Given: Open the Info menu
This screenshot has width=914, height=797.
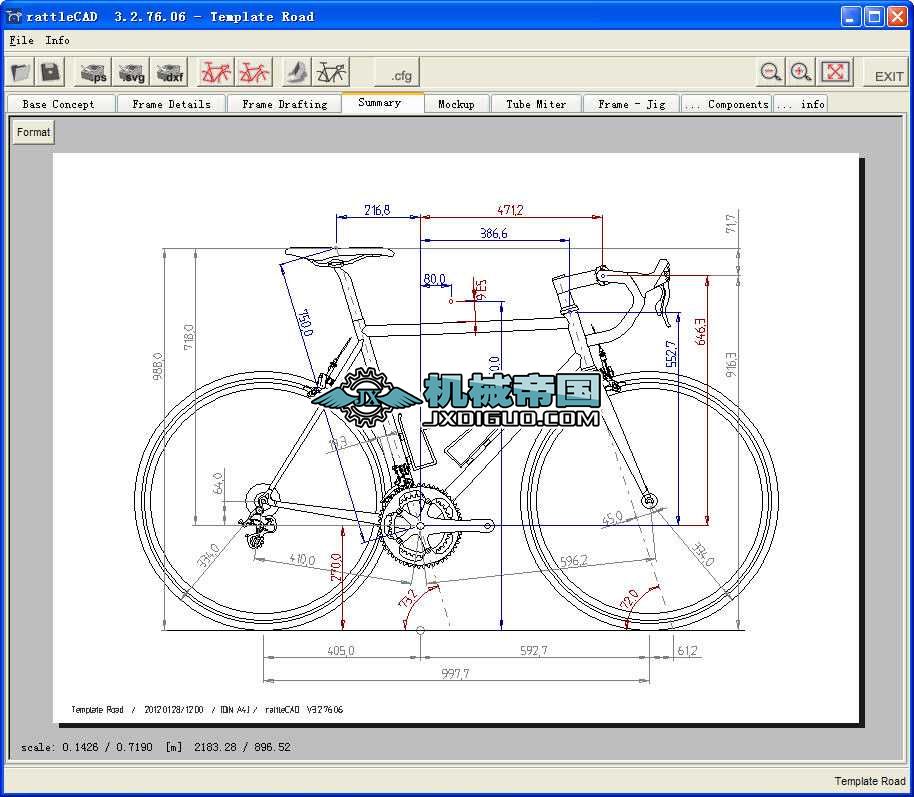Looking at the screenshot, I should tap(57, 40).
